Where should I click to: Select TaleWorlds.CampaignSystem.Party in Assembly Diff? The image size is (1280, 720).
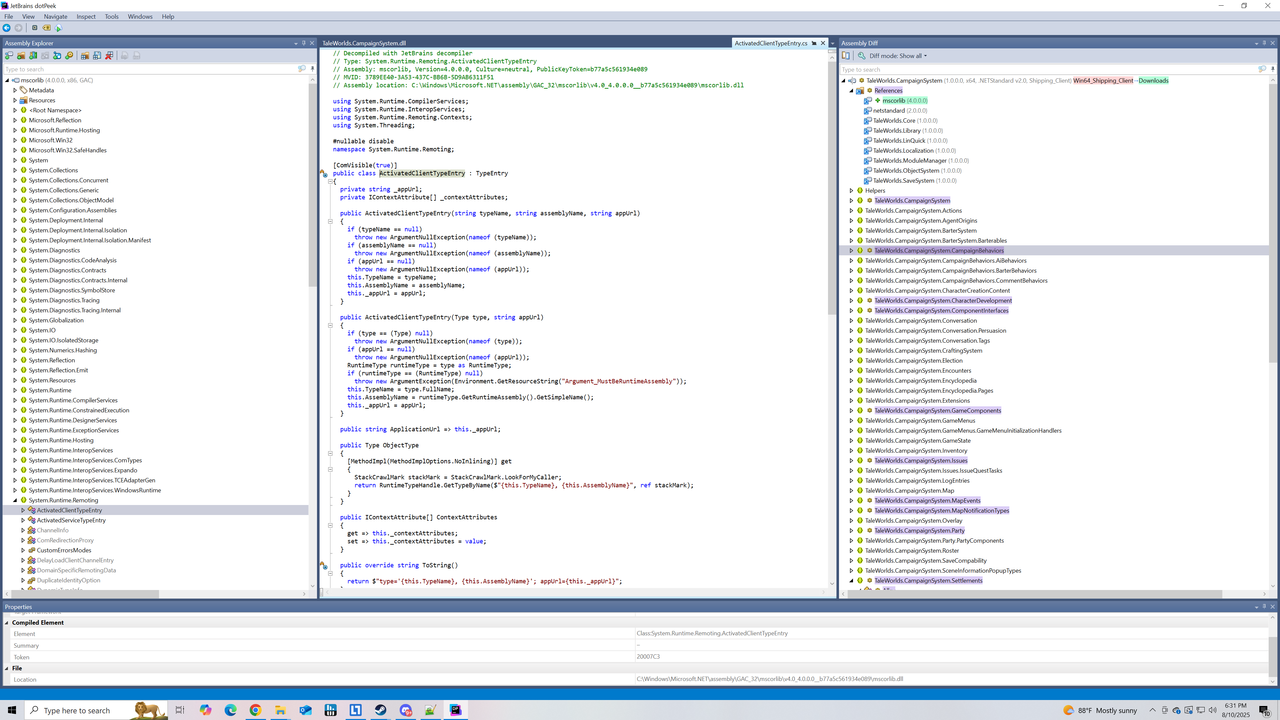919,531
